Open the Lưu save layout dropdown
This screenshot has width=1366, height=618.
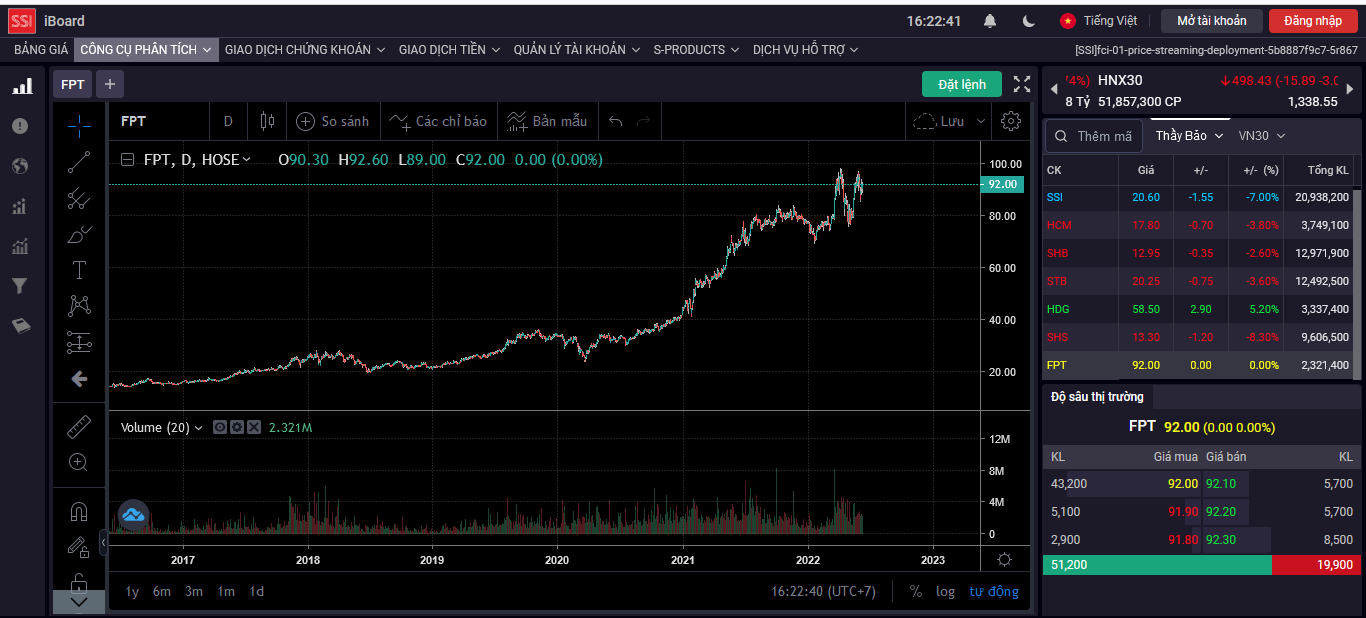[981, 121]
